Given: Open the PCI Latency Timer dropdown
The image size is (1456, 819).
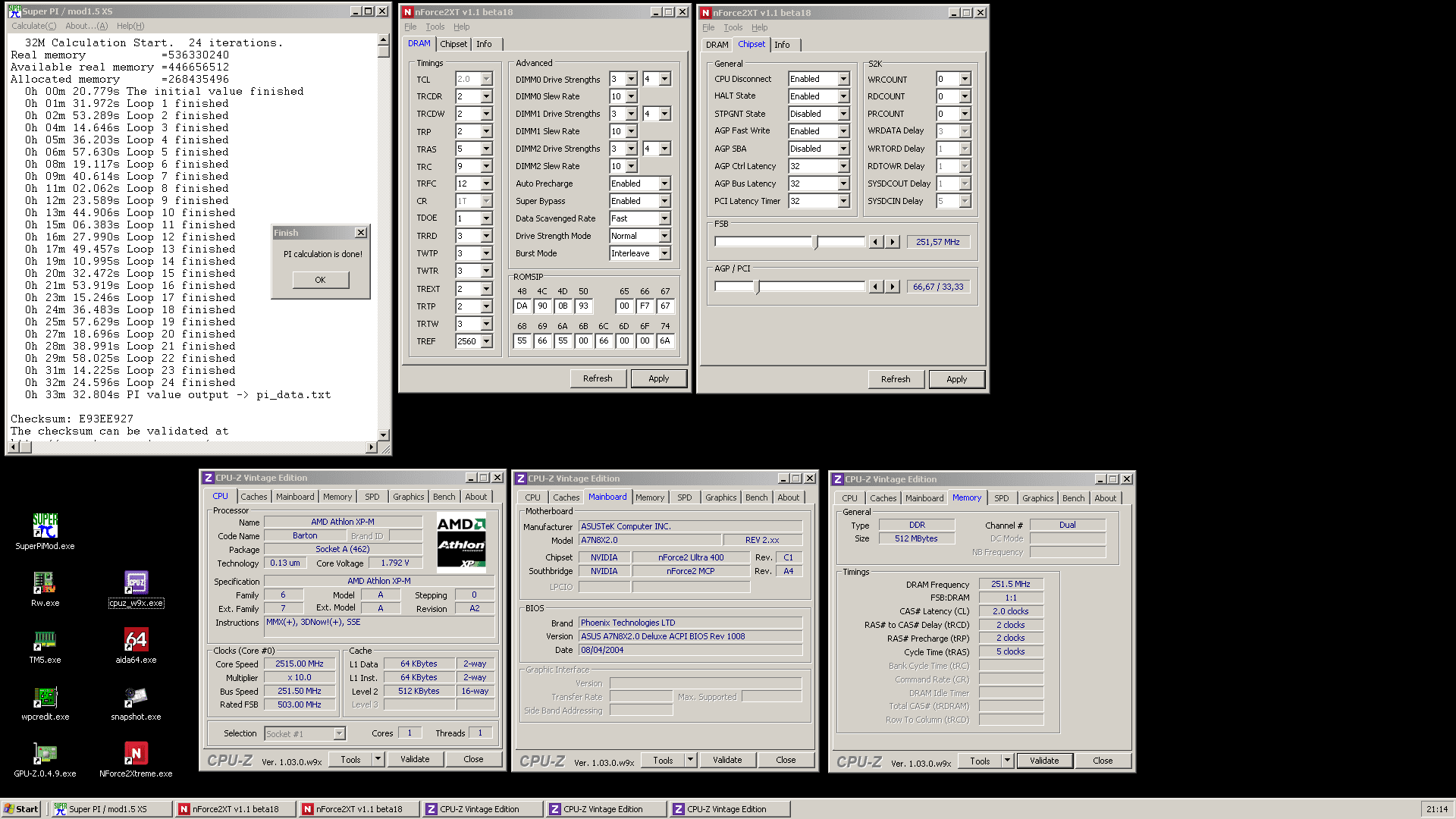Looking at the screenshot, I should [x=843, y=201].
